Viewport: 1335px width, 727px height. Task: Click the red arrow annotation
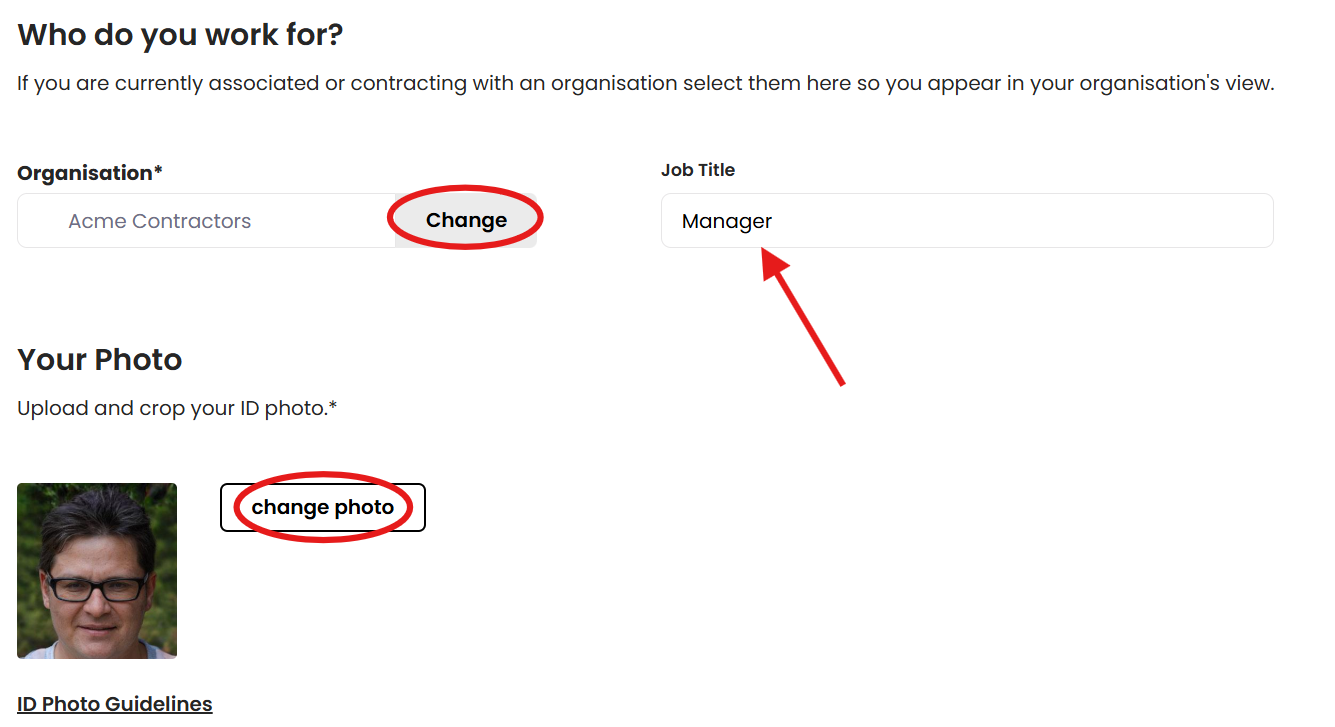(805, 320)
